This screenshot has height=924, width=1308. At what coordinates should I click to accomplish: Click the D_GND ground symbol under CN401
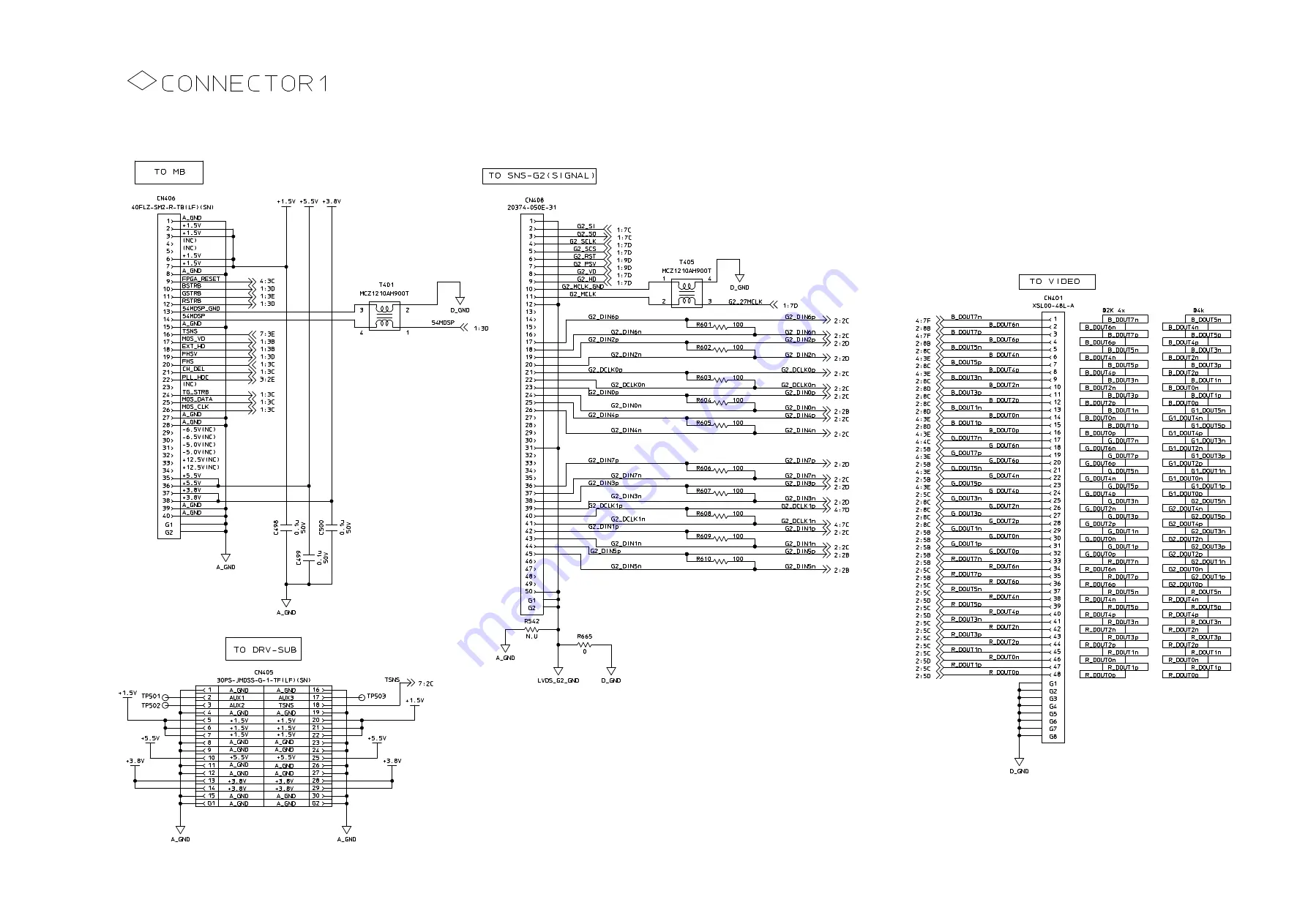[x=1019, y=762]
